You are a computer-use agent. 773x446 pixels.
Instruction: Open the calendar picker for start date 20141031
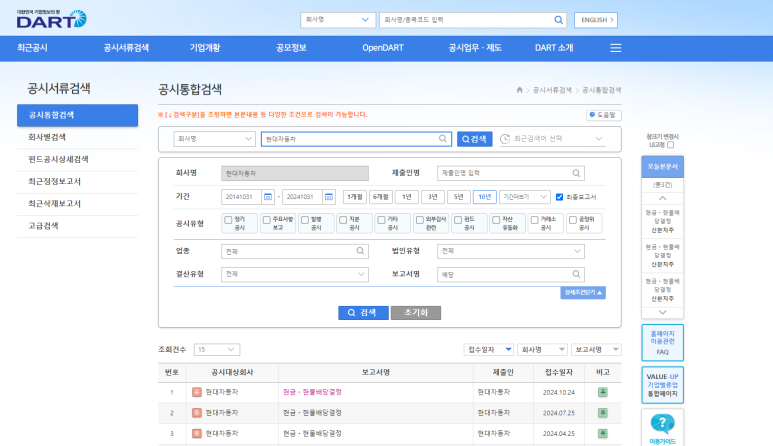268,197
